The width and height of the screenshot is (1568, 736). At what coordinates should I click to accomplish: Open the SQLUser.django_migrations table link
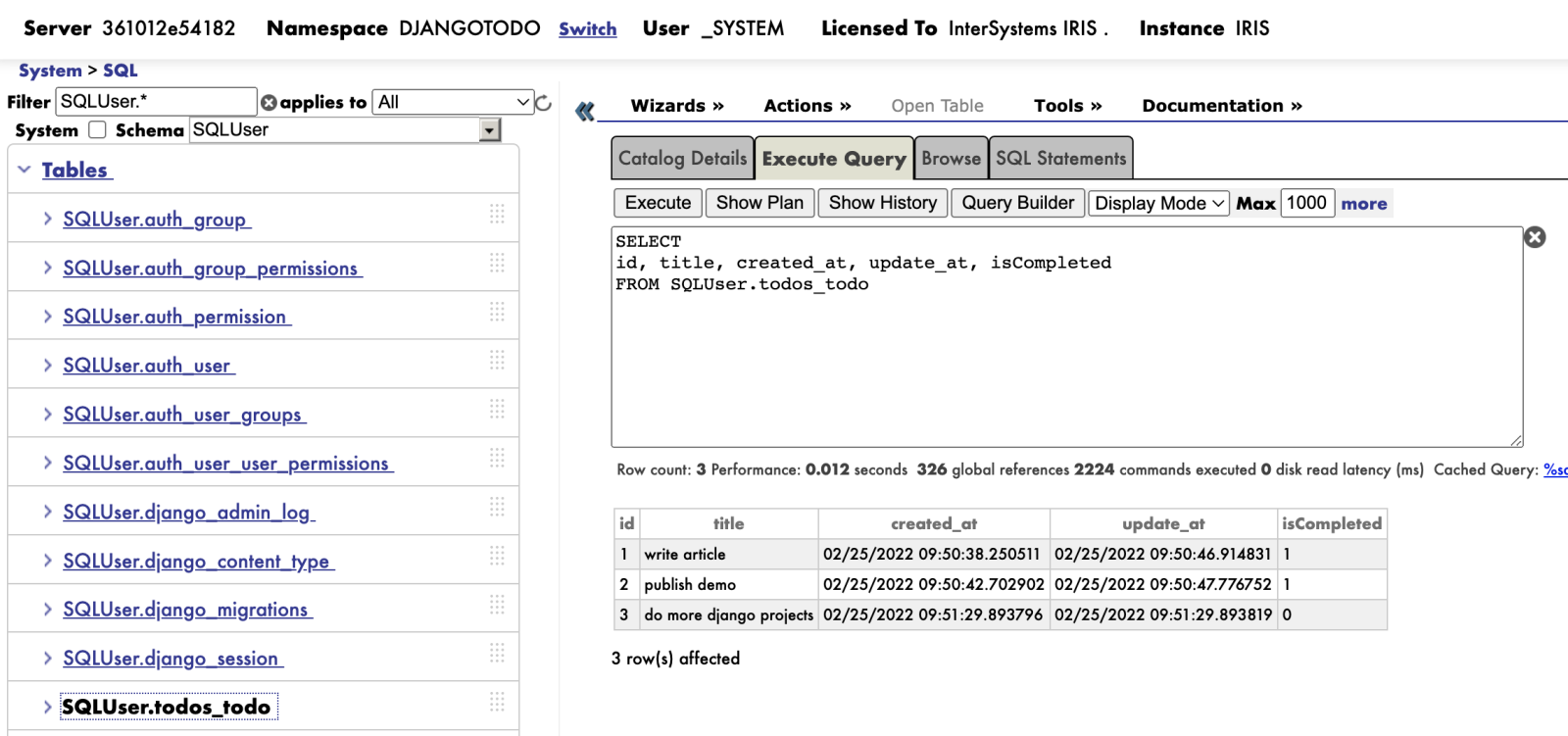pos(186,610)
